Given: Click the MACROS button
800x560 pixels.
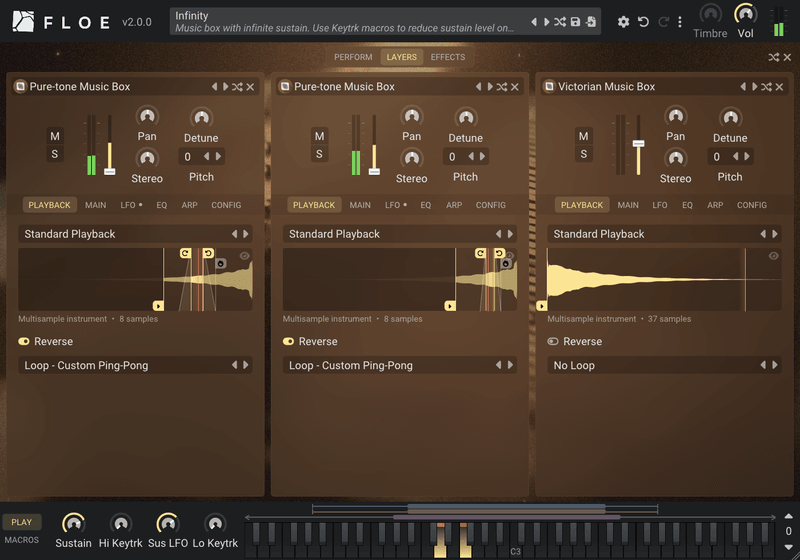Looking at the screenshot, I should coord(21,540).
